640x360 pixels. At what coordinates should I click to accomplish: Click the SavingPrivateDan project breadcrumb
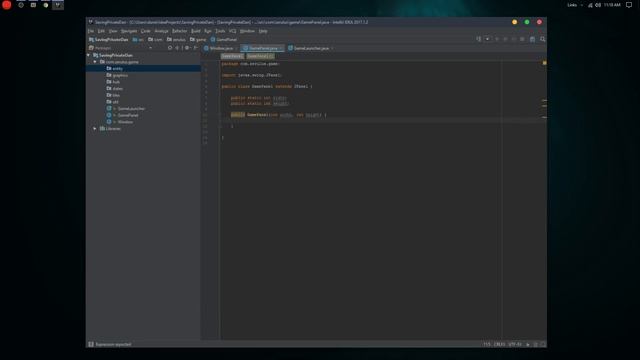click(109, 40)
